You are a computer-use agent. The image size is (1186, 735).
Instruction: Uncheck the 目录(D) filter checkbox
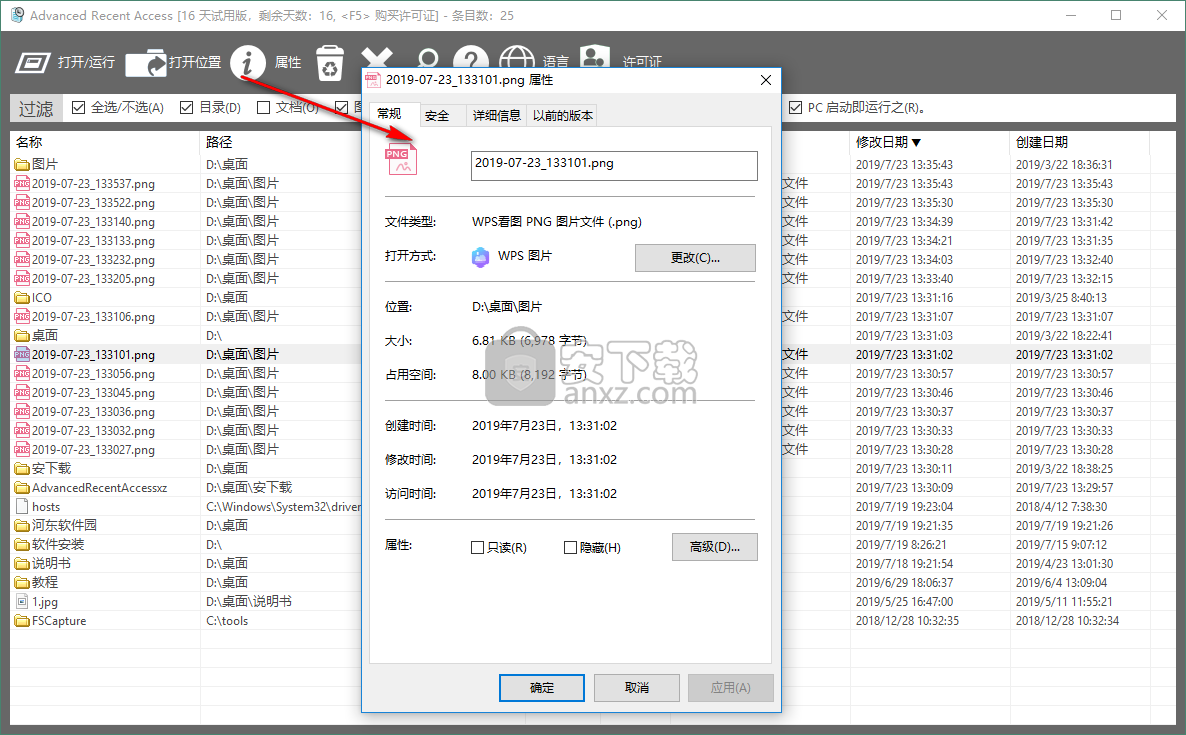click(186, 107)
